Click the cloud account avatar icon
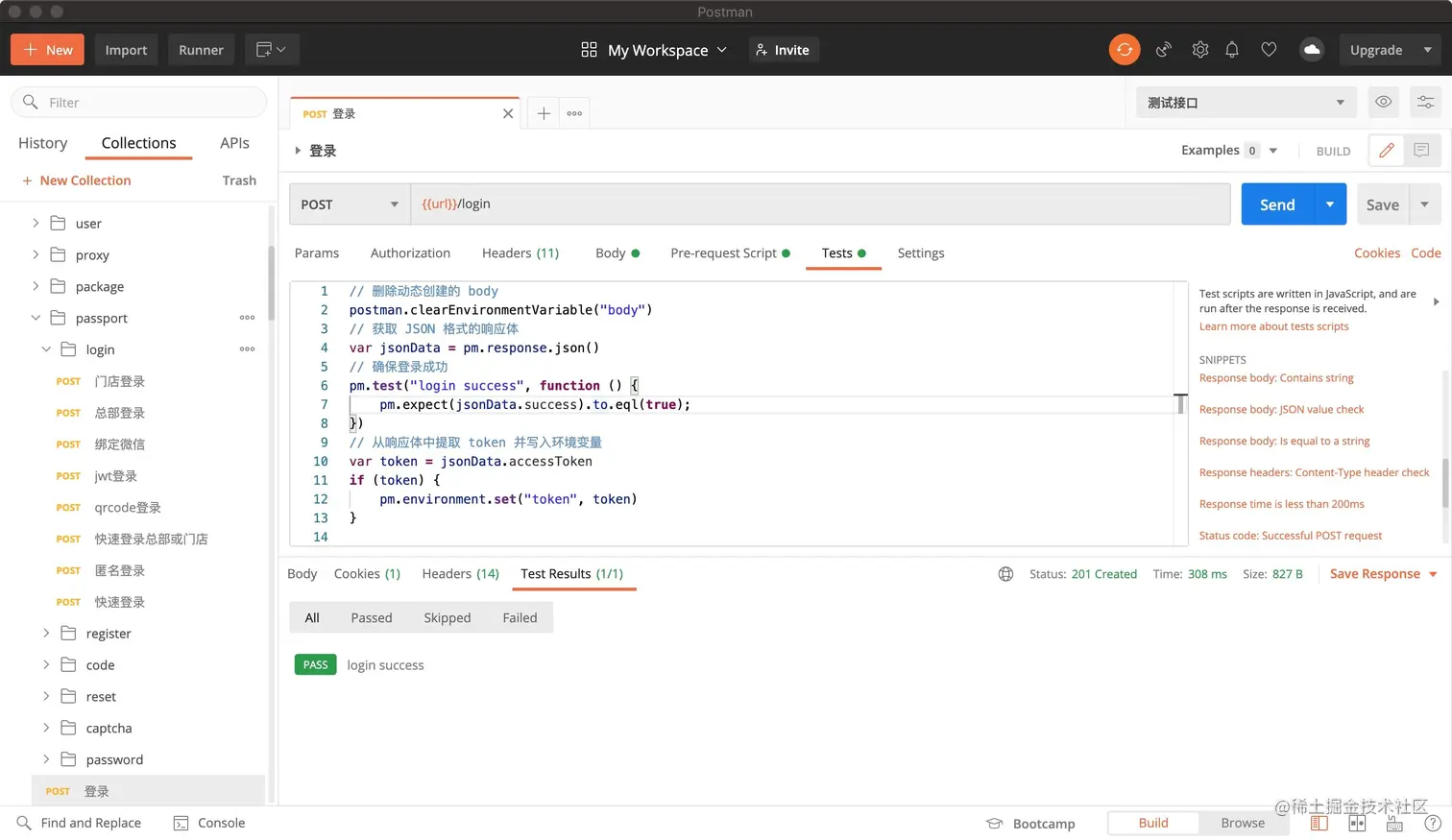Image resolution: width=1452 pixels, height=840 pixels. 1312,50
